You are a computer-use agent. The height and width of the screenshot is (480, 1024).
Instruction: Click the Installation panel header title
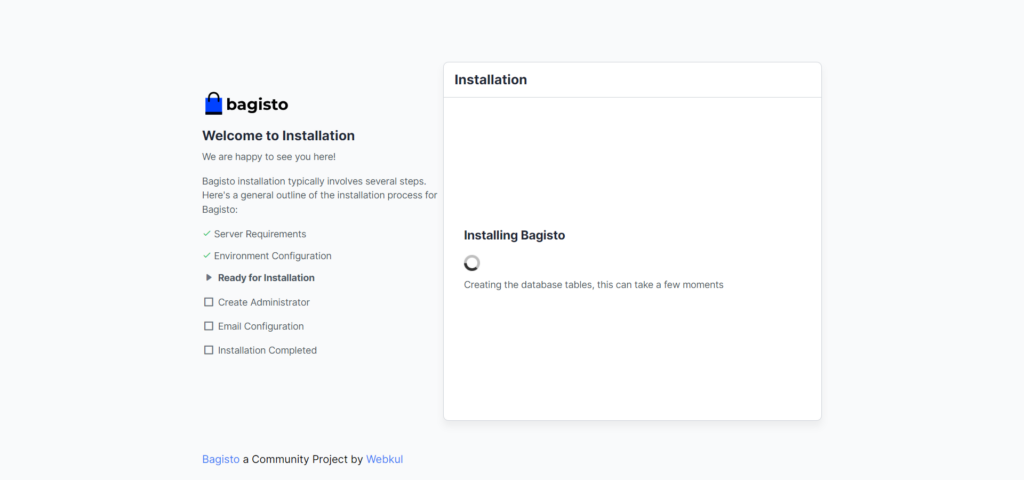point(490,80)
